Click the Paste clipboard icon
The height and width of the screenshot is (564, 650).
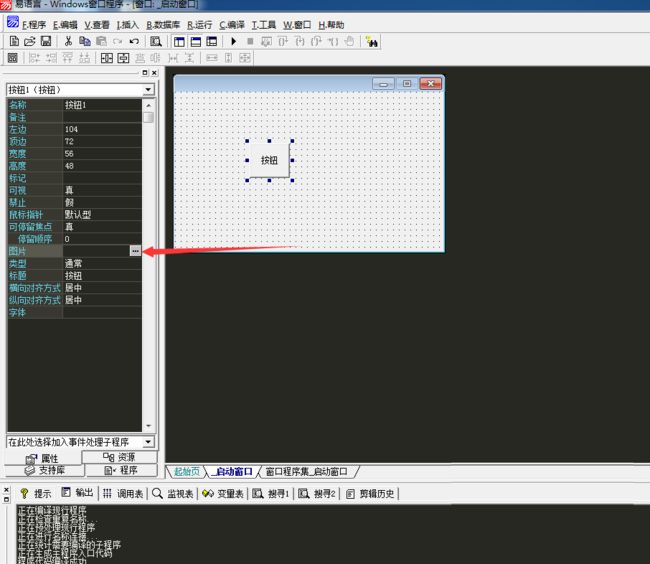tap(101, 41)
